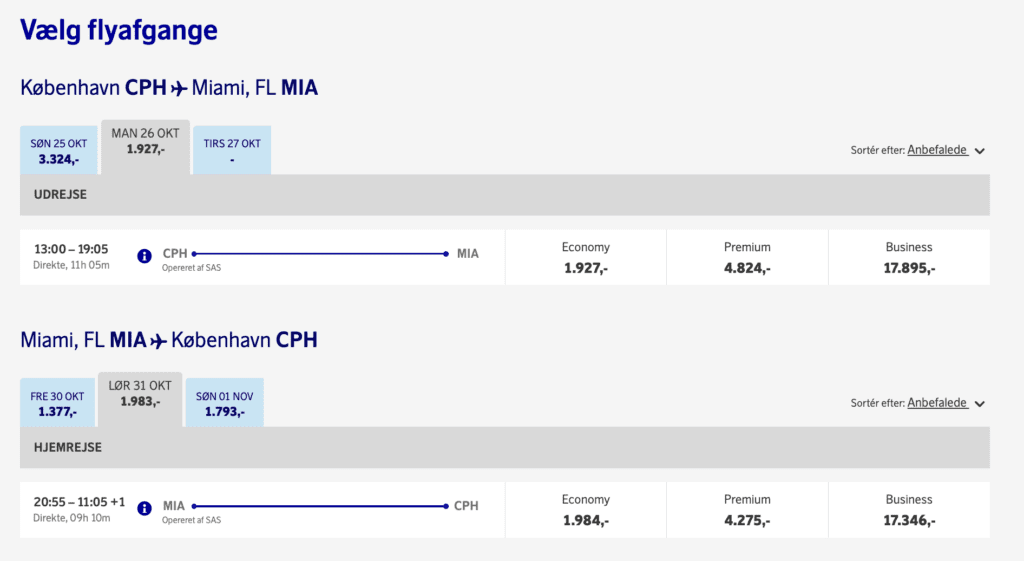Open return flight Anbefalede sort link

coord(937,403)
